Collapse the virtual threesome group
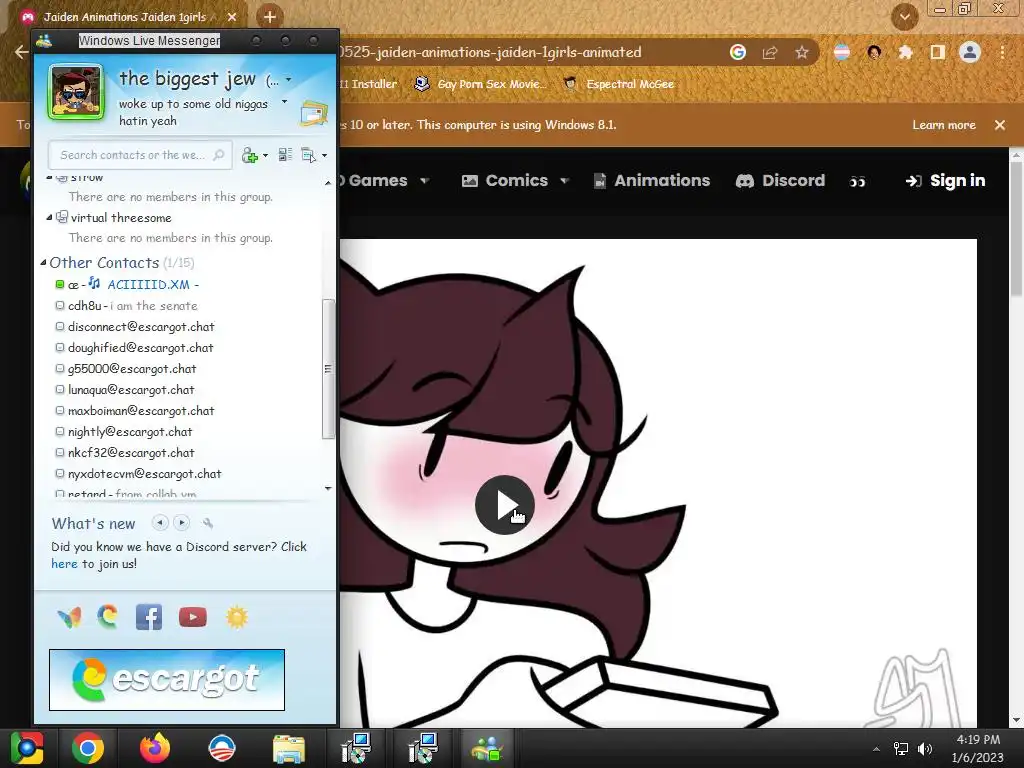This screenshot has width=1024, height=768. point(50,217)
